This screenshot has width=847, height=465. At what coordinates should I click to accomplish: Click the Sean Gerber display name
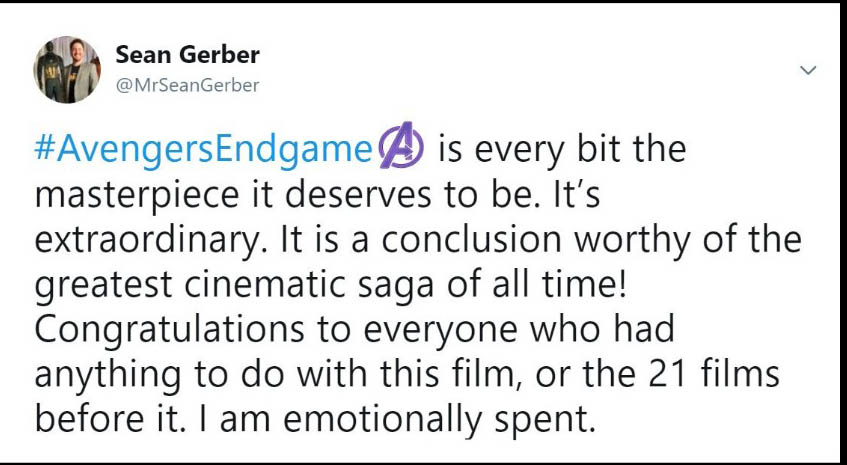pyautogui.click(x=187, y=54)
